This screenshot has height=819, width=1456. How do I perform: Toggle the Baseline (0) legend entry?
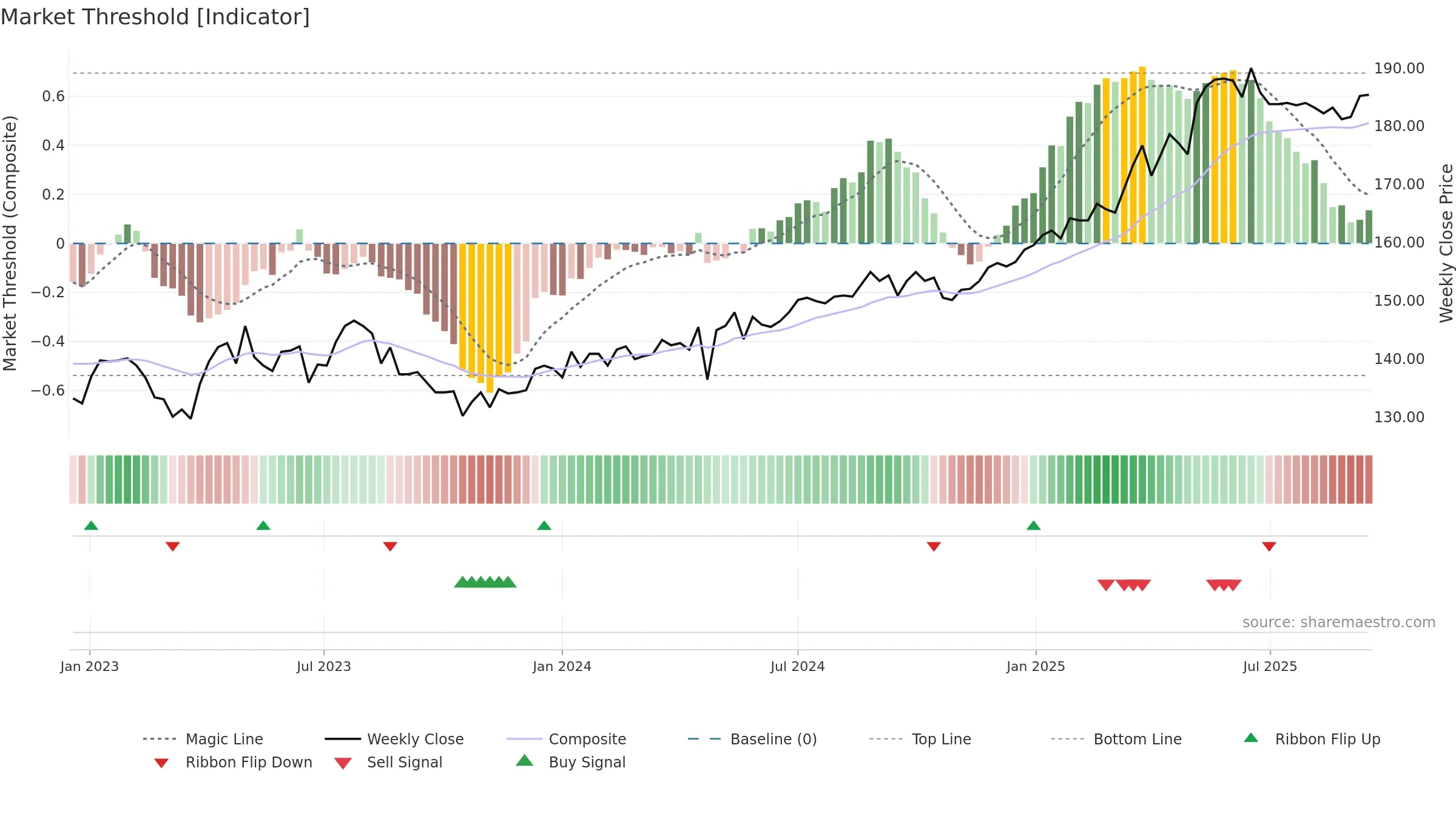click(x=752, y=739)
